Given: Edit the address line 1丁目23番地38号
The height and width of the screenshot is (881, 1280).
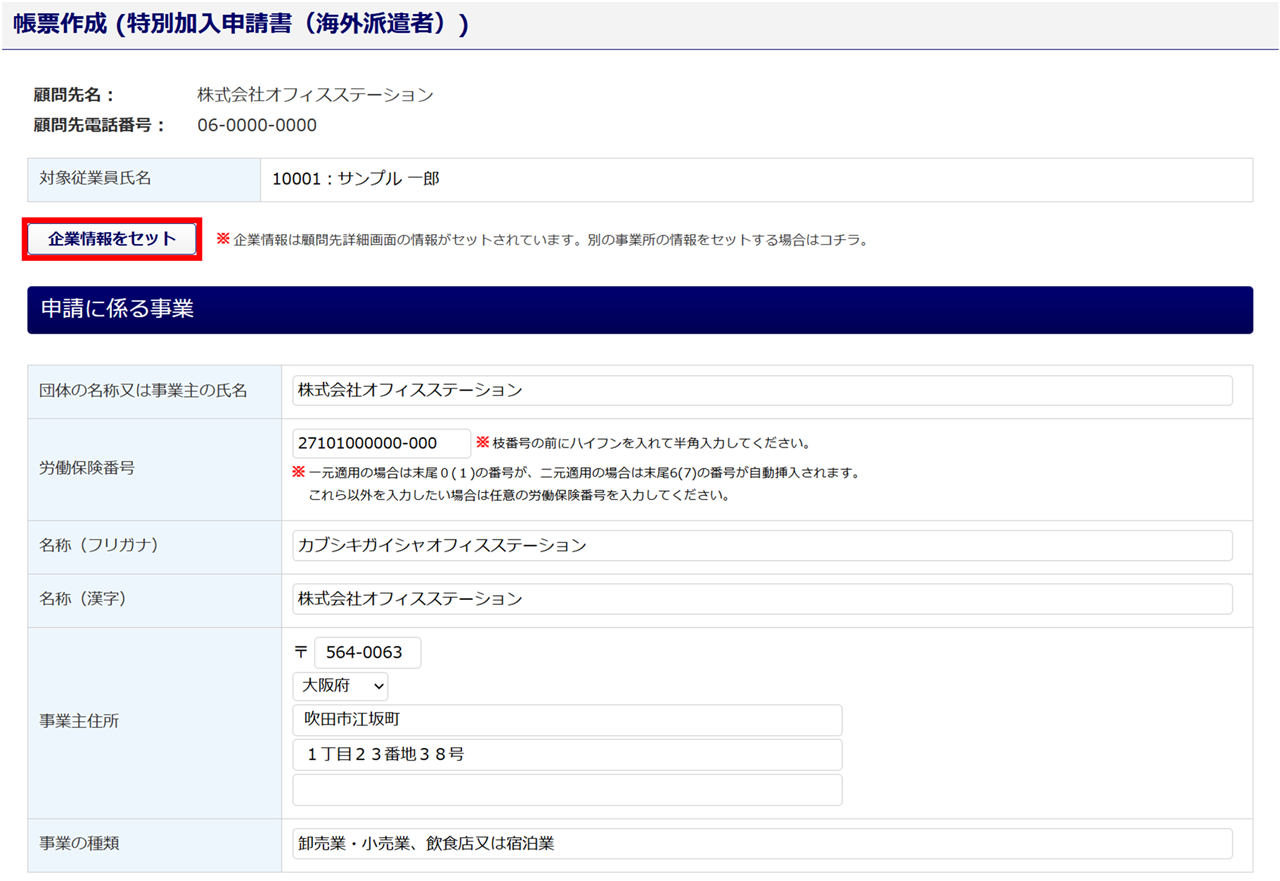Looking at the screenshot, I should click(x=567, y=755).
